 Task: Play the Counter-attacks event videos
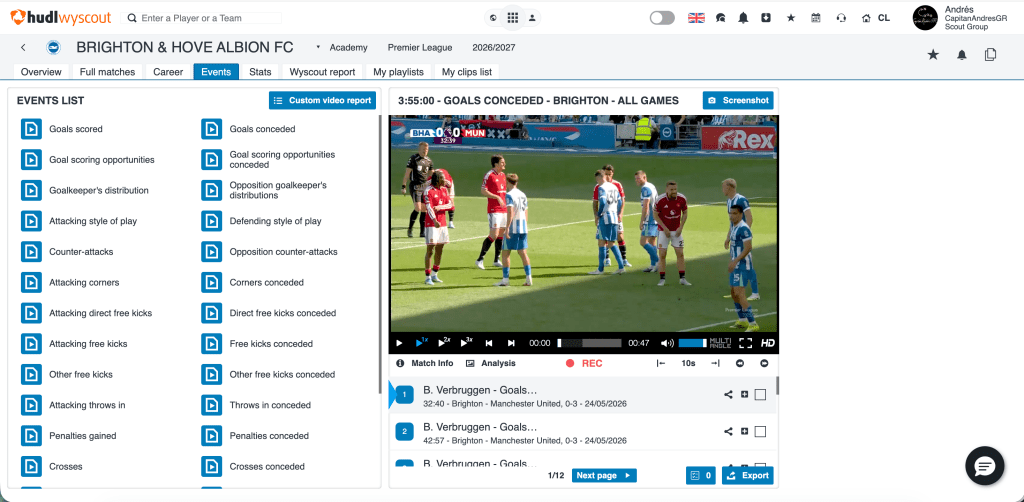[31, 252]
